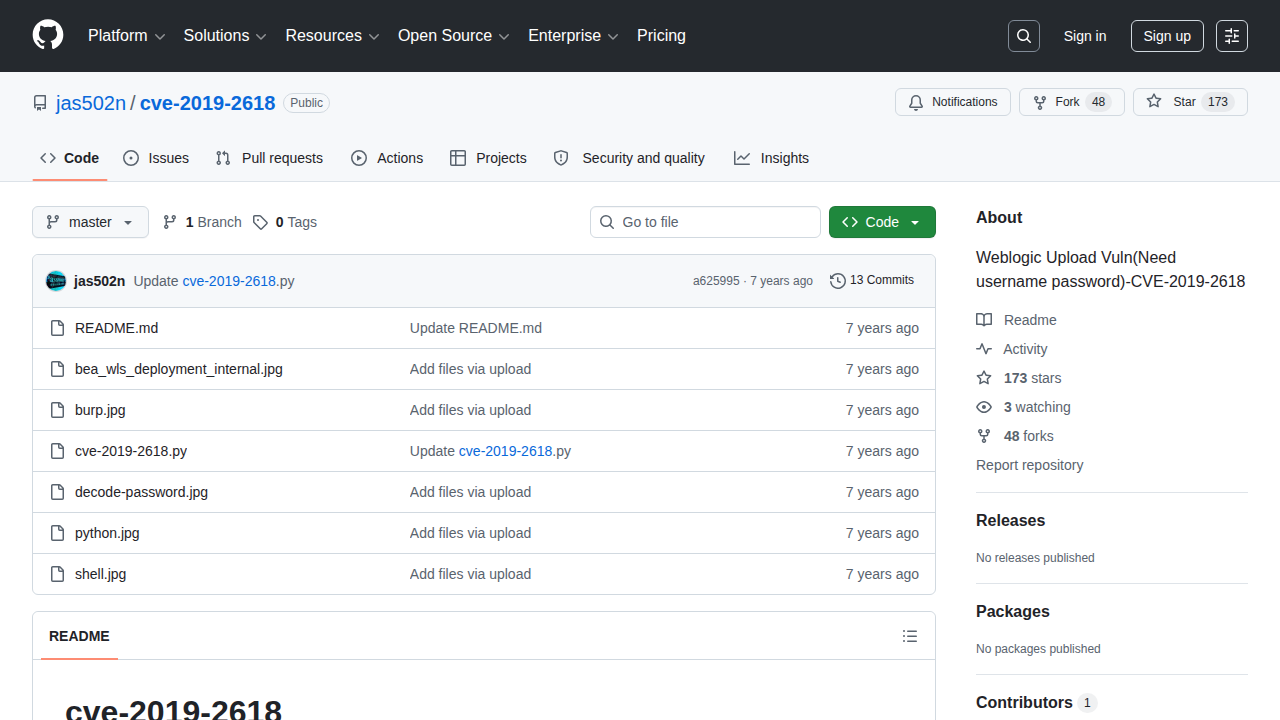Open the green Code dropdown button
This screenshot has width=1280, height=720.
(882, 222)
